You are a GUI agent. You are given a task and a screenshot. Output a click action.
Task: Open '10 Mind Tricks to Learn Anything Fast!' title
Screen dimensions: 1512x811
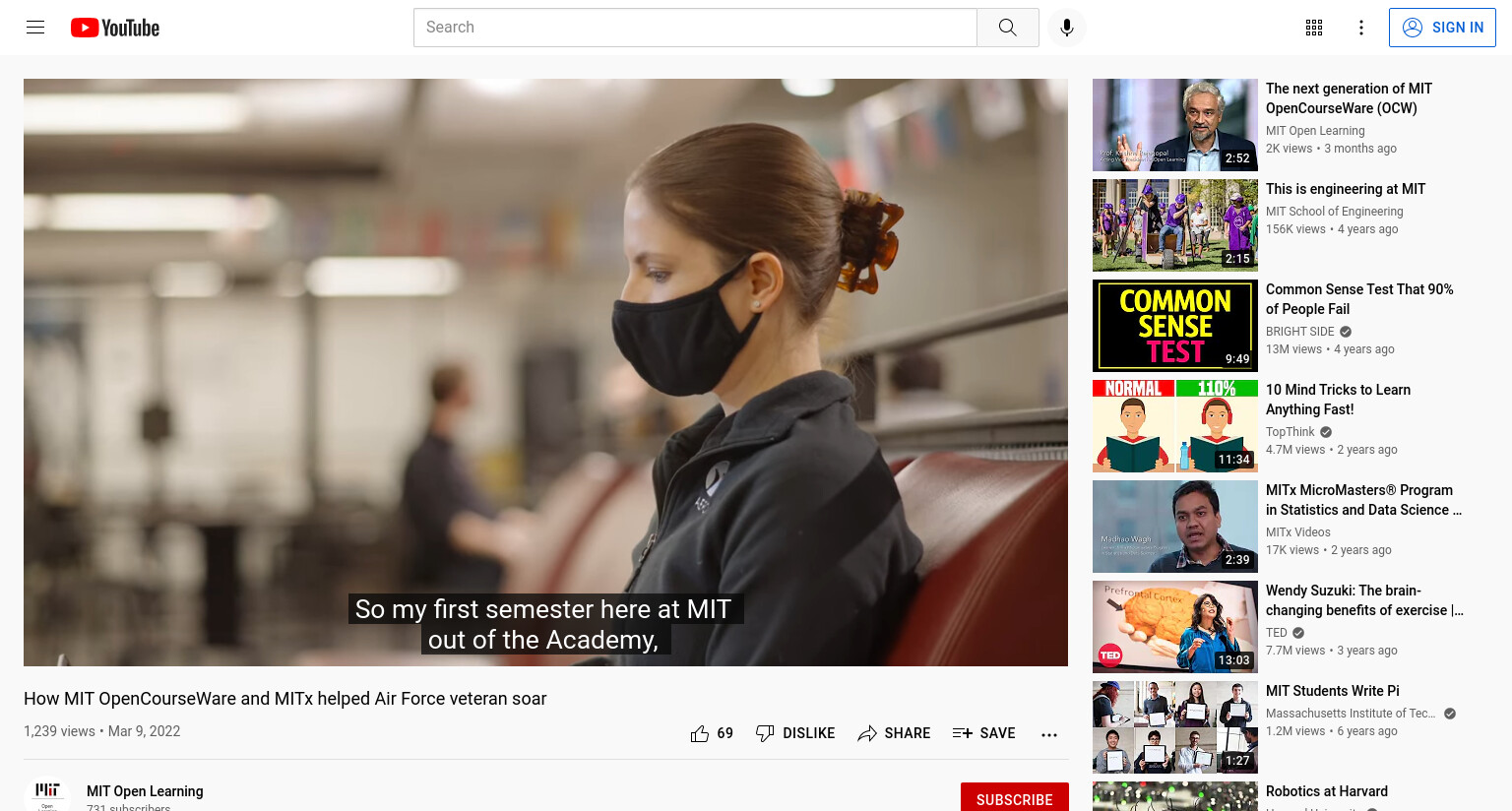tap(1338, 400)
